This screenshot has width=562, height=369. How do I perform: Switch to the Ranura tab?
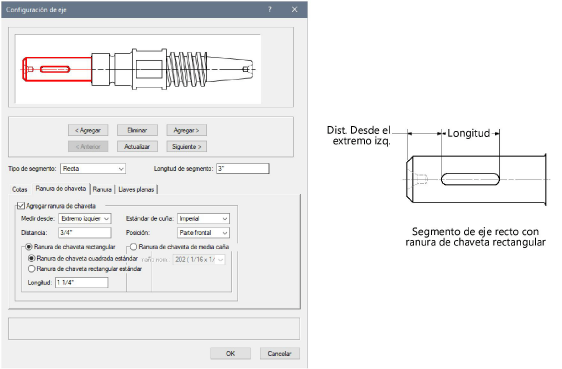(x=102, y=190)
